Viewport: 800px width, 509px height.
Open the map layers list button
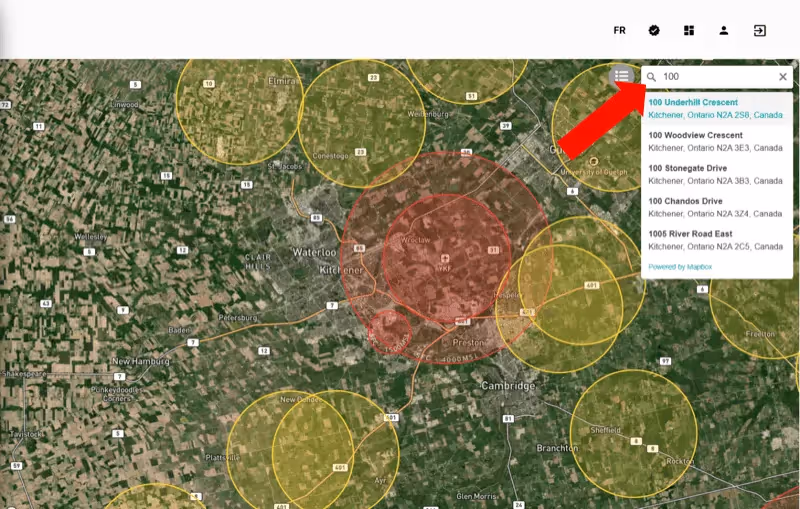[622, 76]
